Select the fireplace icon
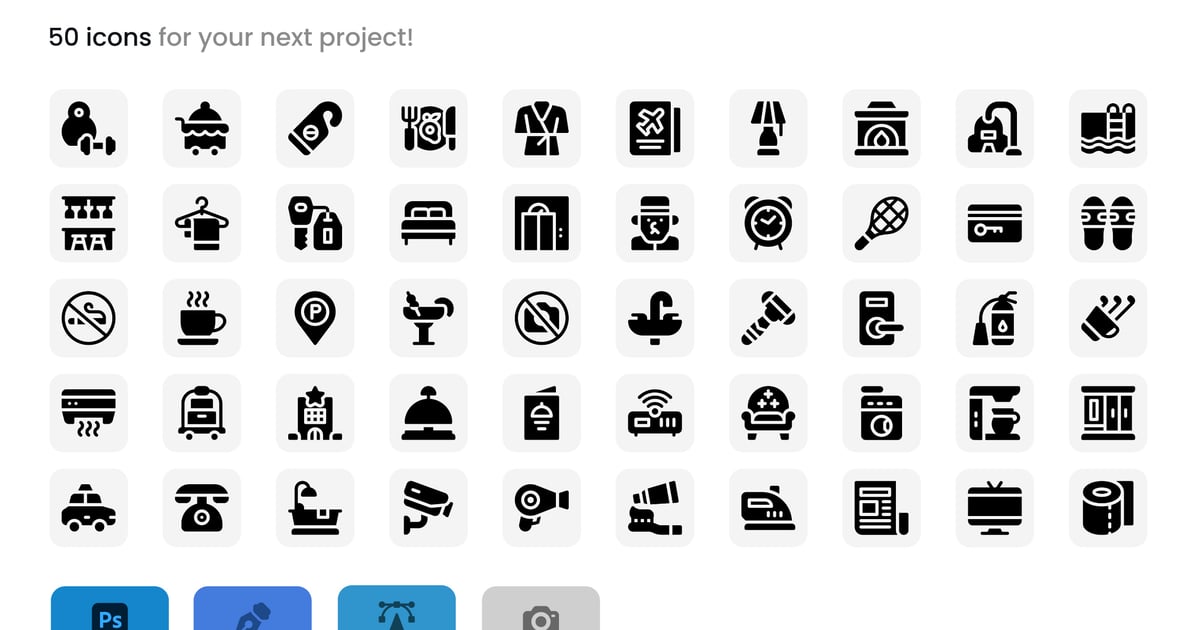This screenshot has width=1200, height=630. pyautogui.click(x=881, y=128)
